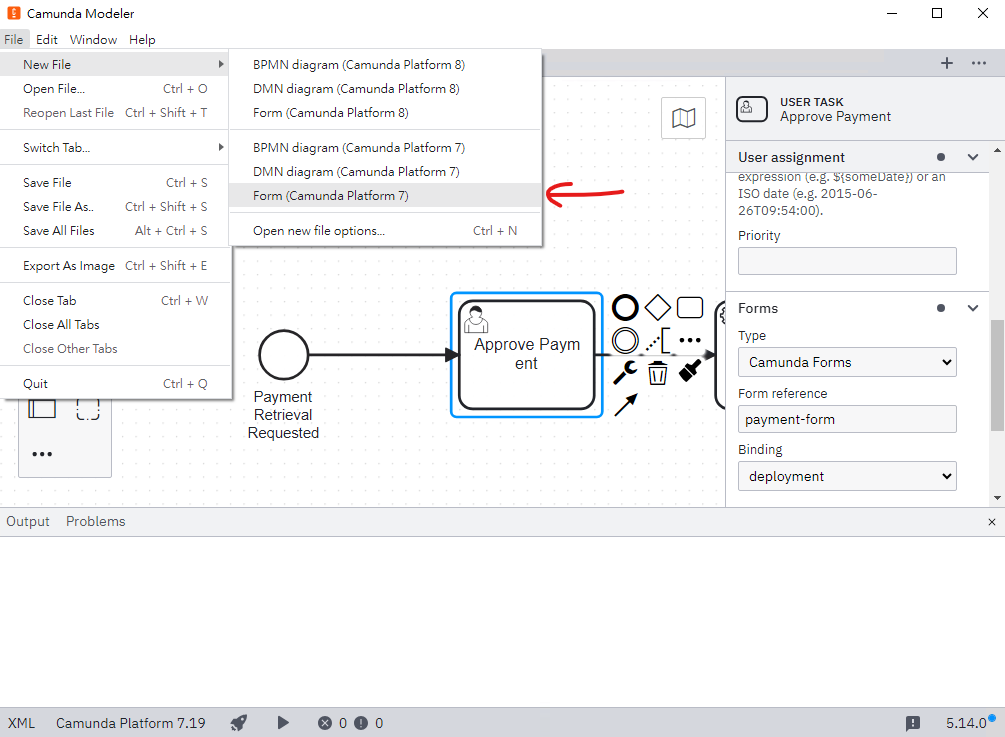
Task: Append intermediate event double circle
Action: click(x=625, y=340)
